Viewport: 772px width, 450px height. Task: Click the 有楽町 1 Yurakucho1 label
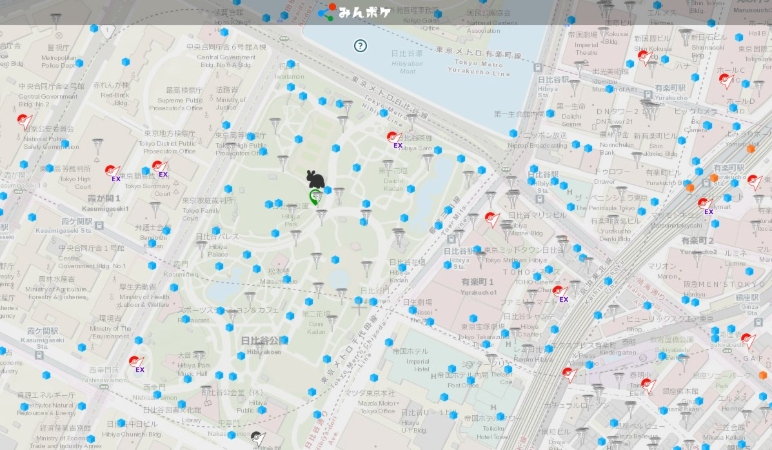(x=477, y=287)
